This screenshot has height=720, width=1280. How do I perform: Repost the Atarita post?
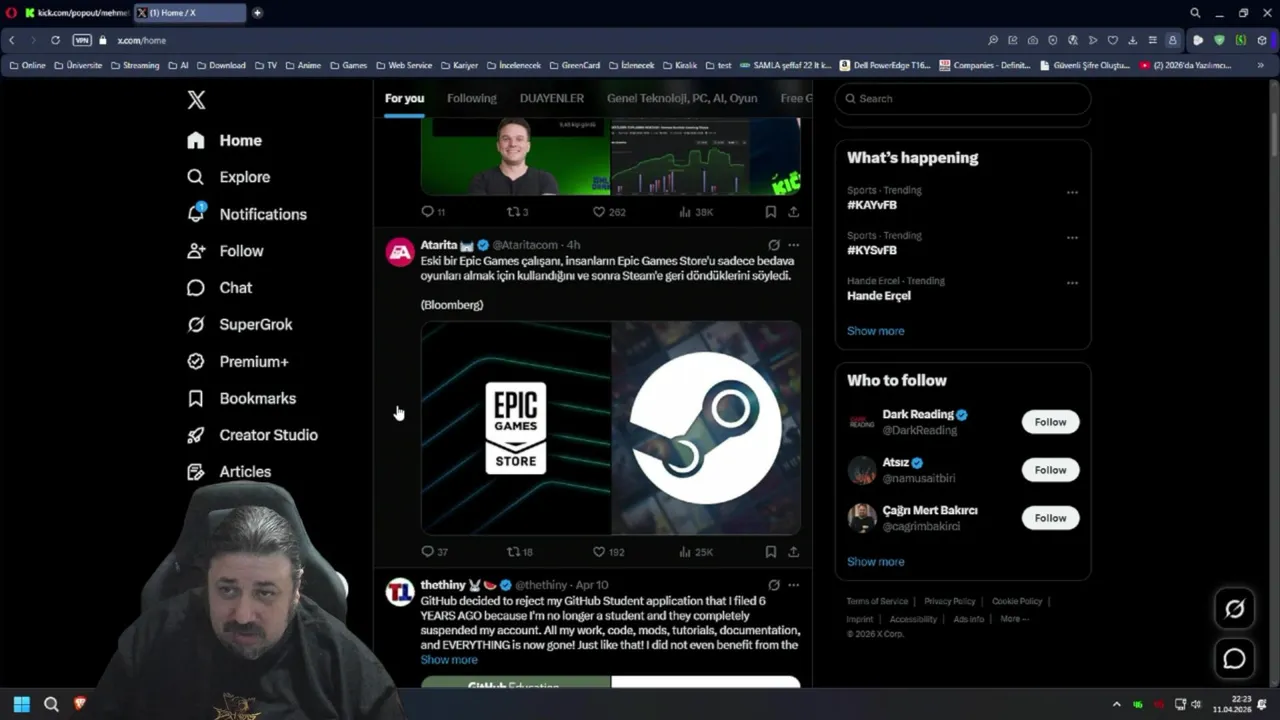[x=519, y=552]
